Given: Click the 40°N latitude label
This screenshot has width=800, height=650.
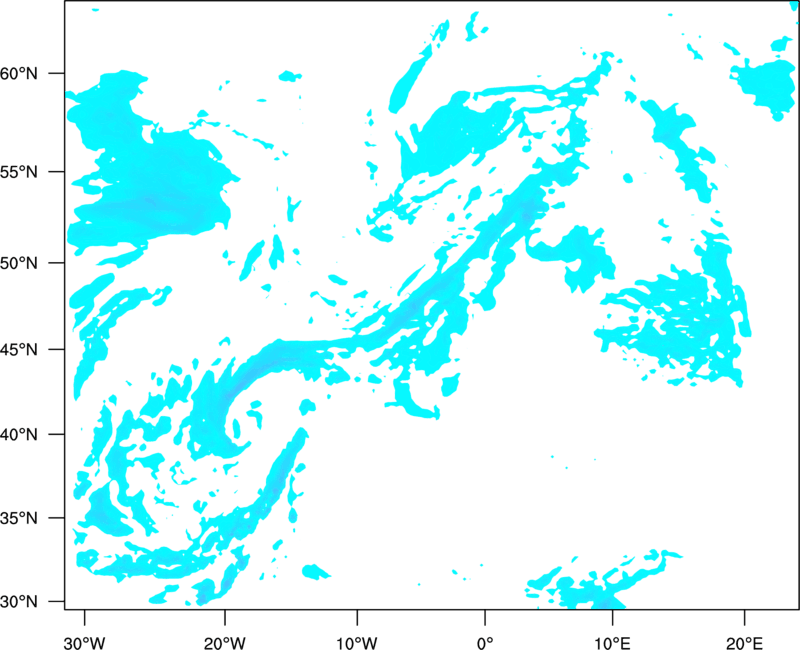Looking at the screenshot, I should (x=19, y=435).
